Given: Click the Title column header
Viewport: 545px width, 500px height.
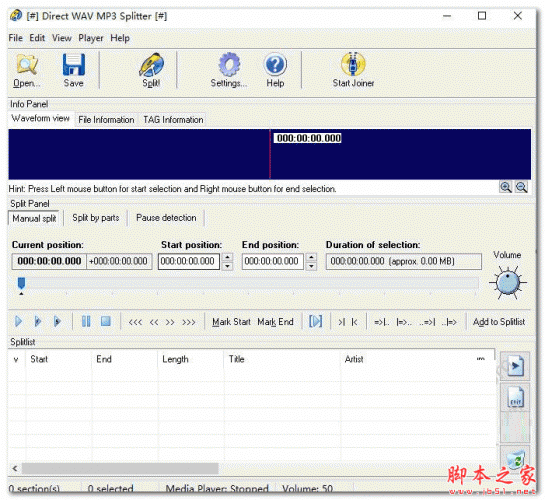Looking at the screenshot, I should 282,359.
